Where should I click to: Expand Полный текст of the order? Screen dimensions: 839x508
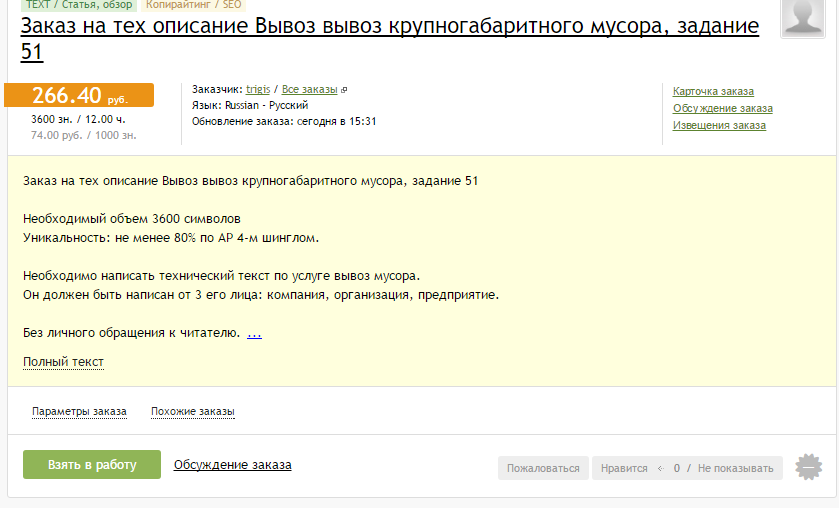point(63,362)
